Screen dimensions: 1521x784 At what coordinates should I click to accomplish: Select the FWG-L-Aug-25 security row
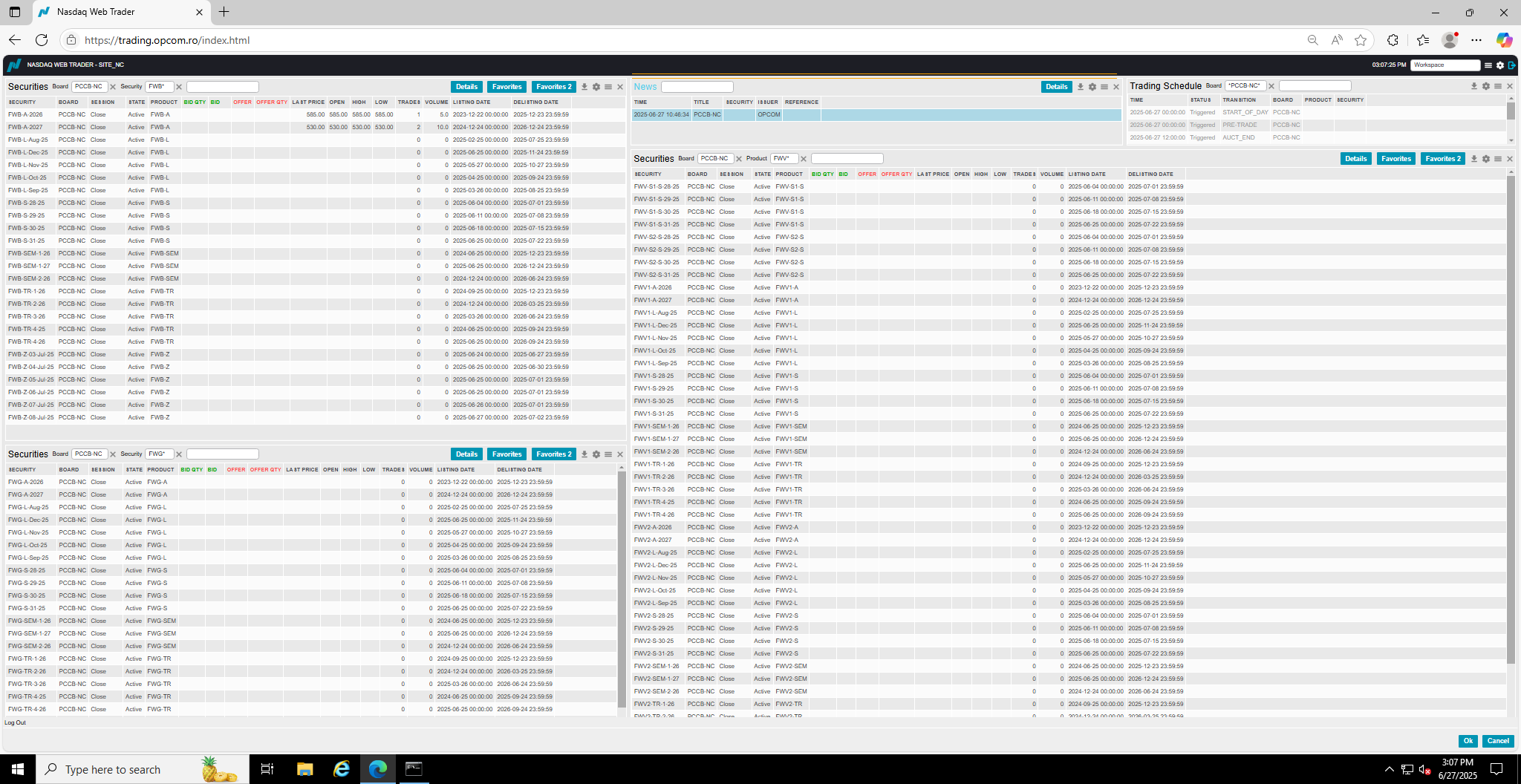[x=312, y=508]
